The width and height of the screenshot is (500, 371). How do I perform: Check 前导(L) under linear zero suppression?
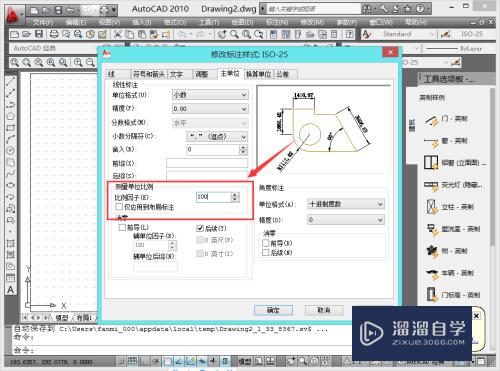coord(122,228)
